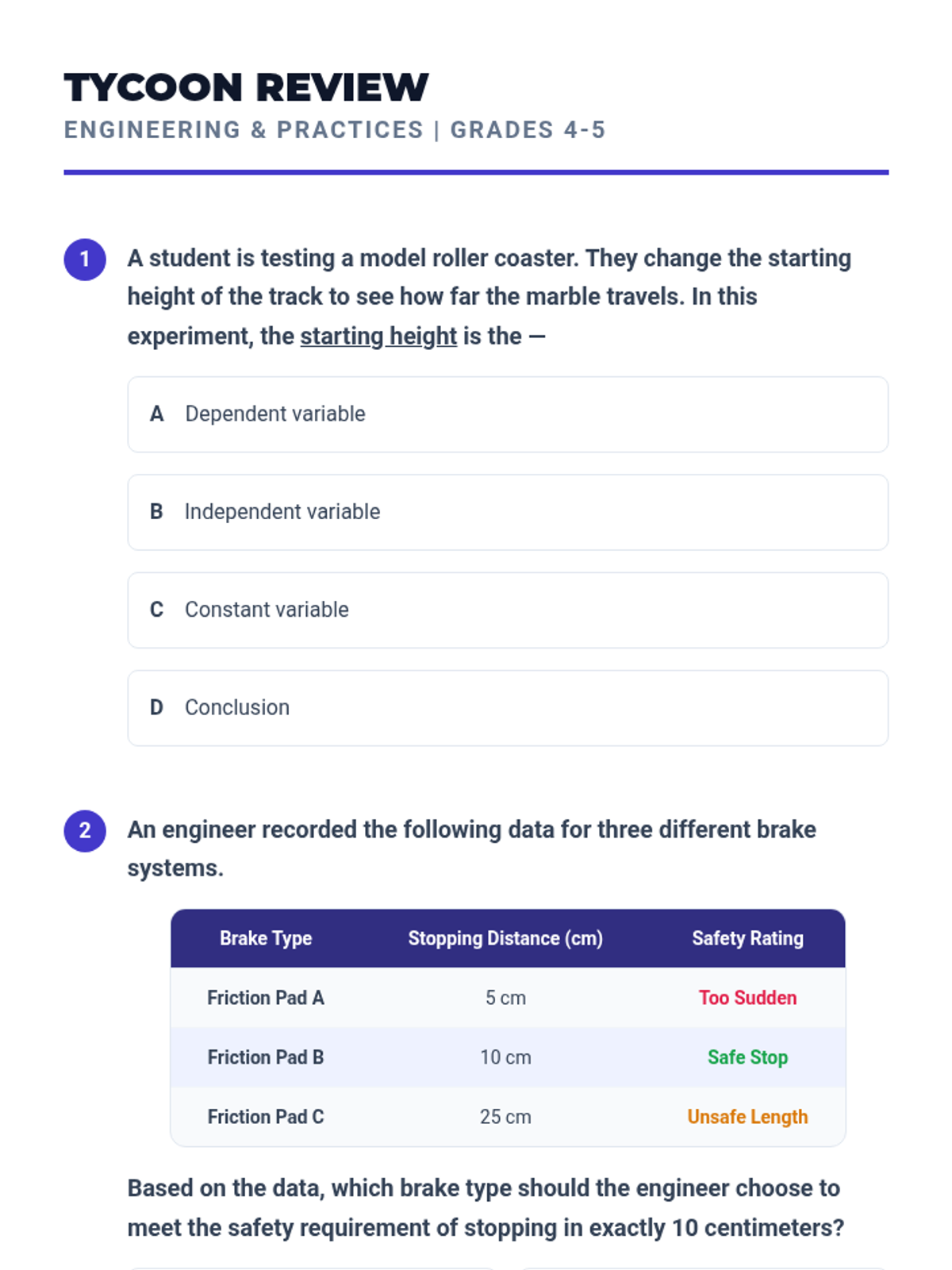952x1270 pixels.
Task: Select the Friction Pad C row label
Action: click(266, 1117)
